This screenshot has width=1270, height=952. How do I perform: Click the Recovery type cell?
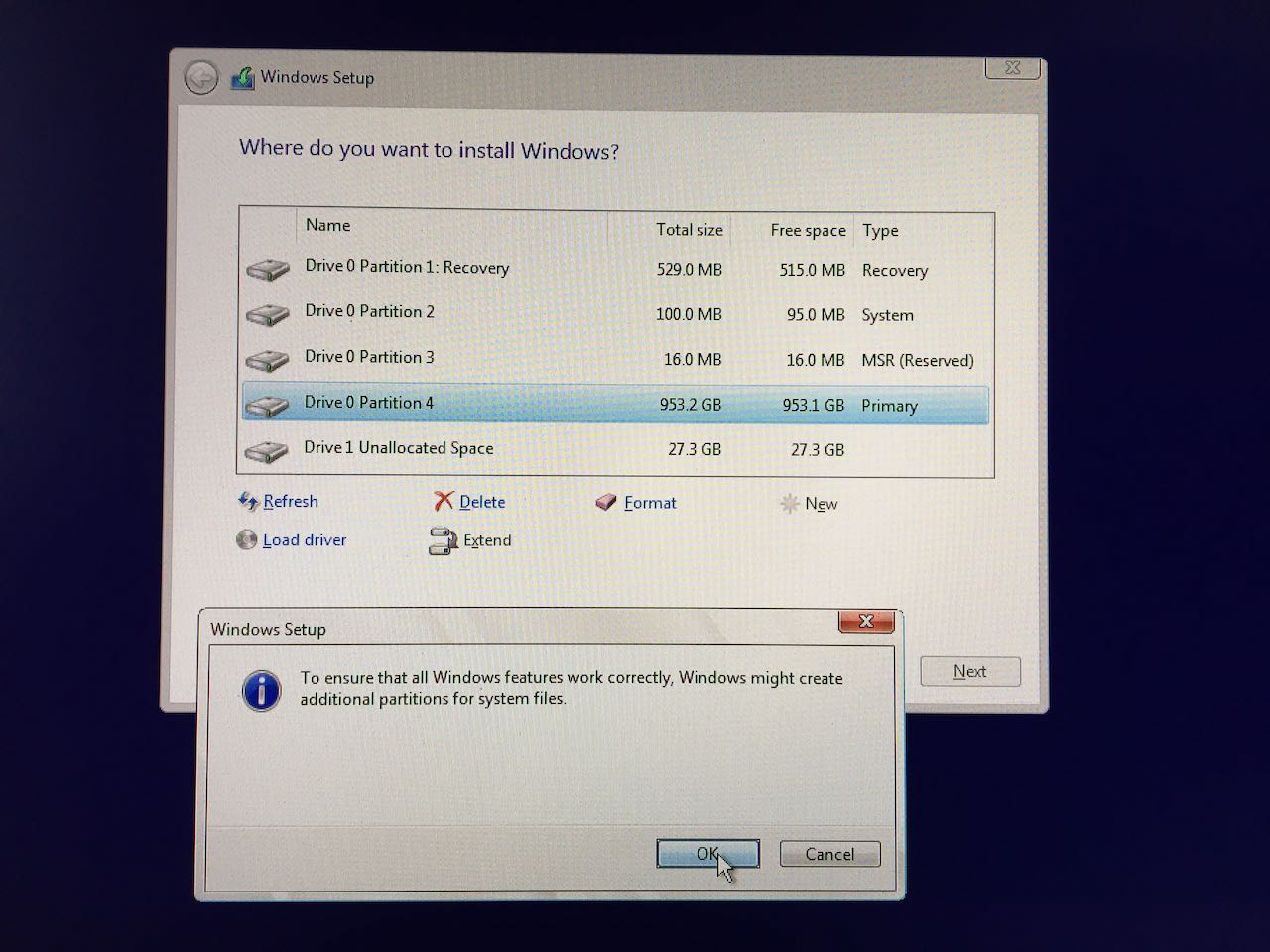coord(895,270)
